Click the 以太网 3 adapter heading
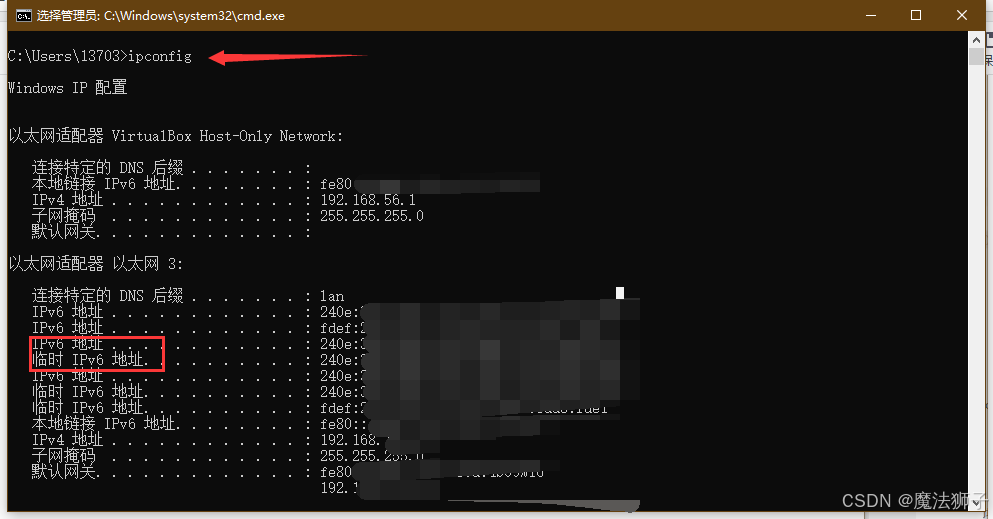This screenshot has width=993, height=519. (x=96, y=263)
